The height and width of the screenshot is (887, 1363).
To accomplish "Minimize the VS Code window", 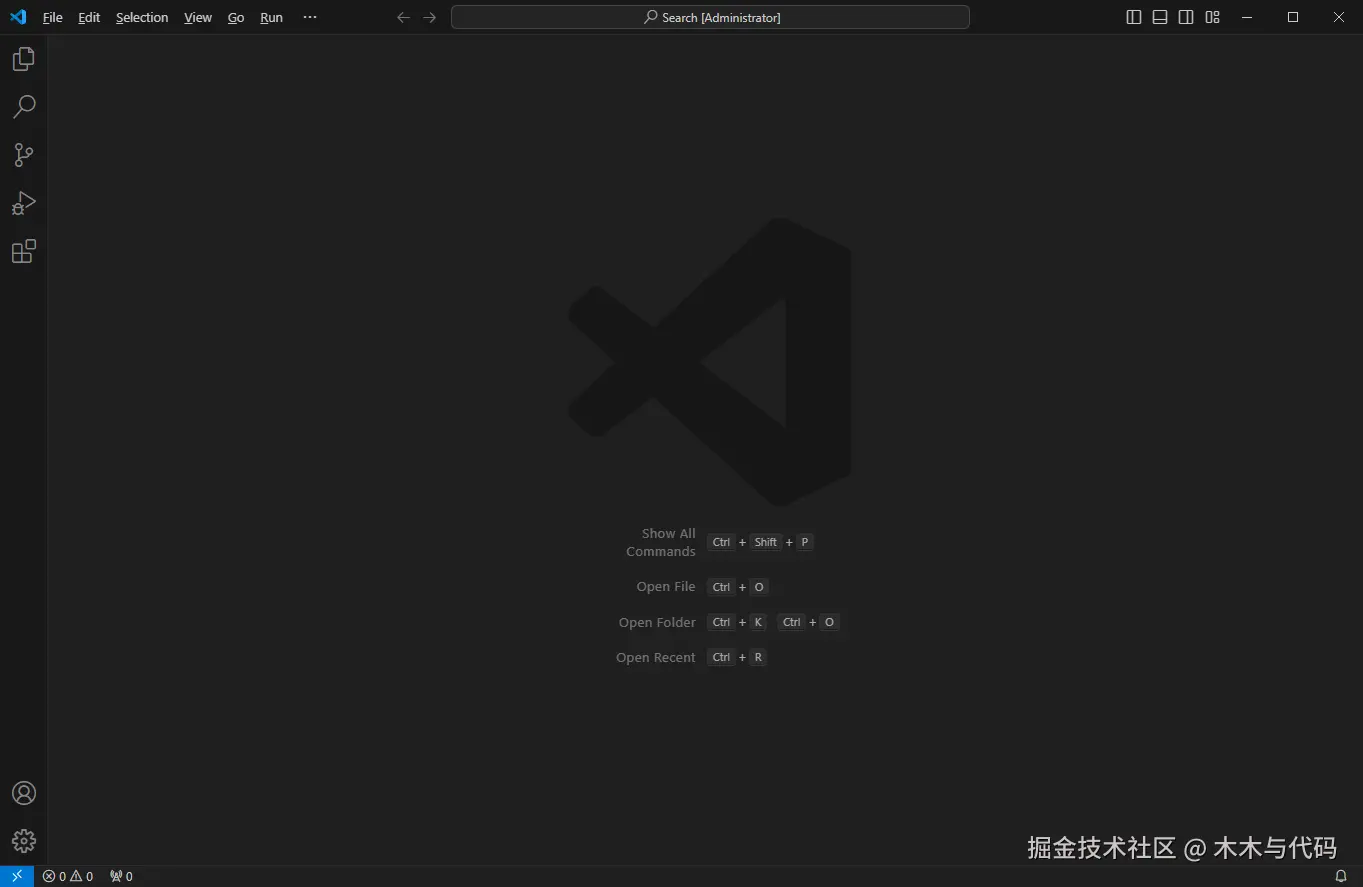I will [x=1247, y=17].
